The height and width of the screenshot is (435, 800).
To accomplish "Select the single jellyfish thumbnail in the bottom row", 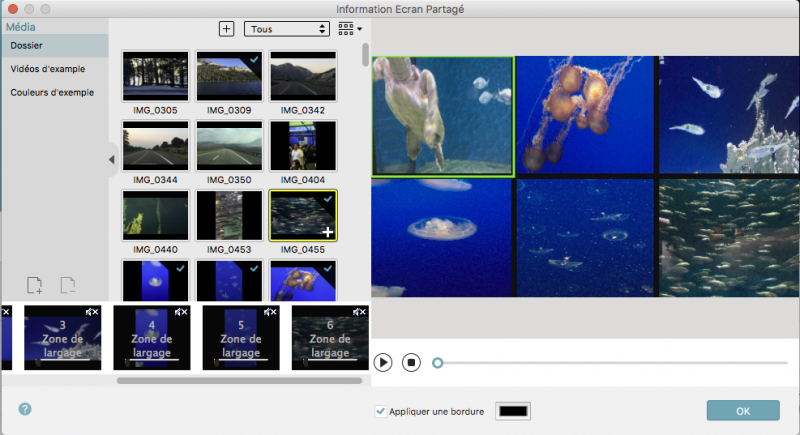I will point(155,280).
